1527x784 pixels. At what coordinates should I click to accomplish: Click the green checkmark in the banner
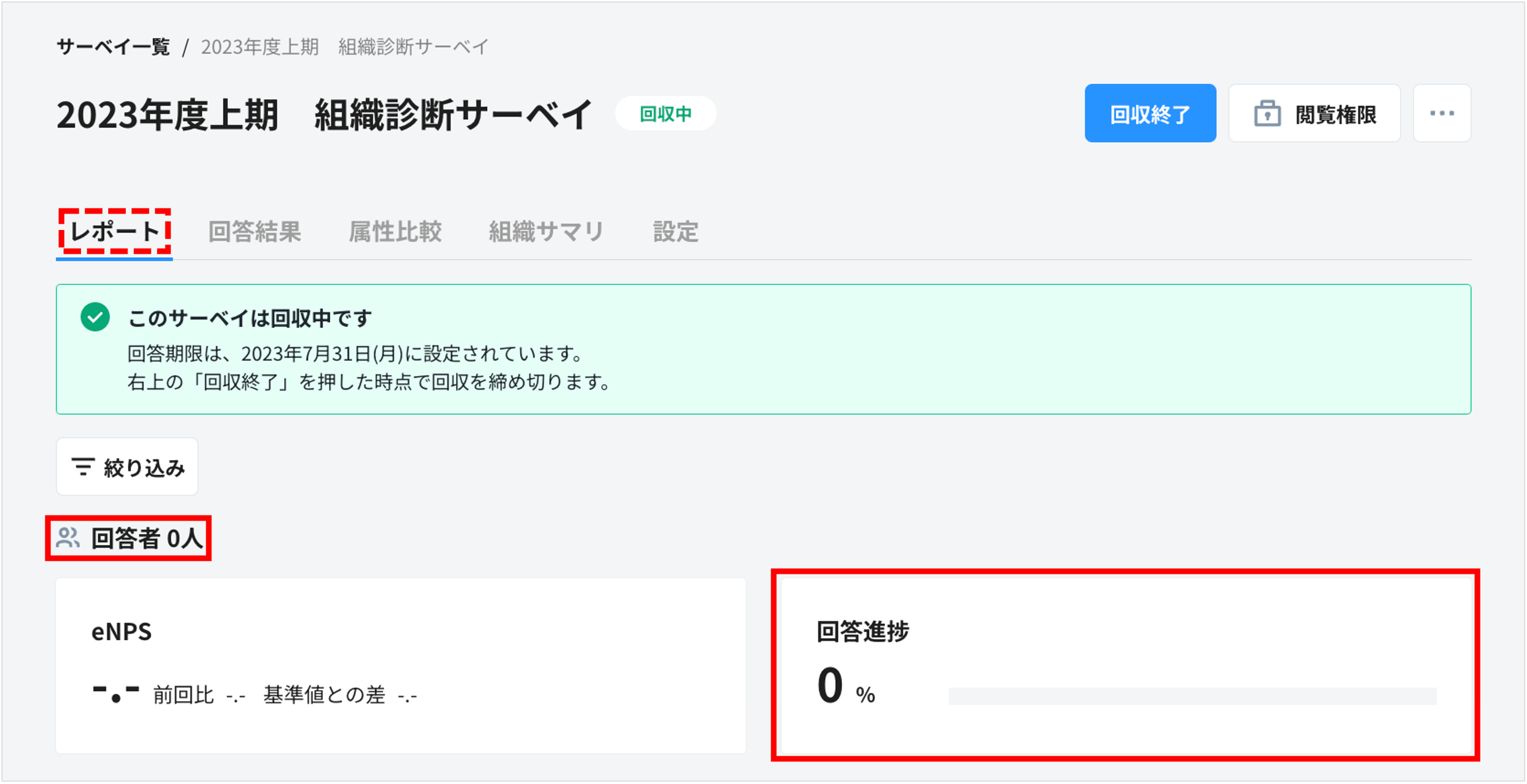pos(94,318)
